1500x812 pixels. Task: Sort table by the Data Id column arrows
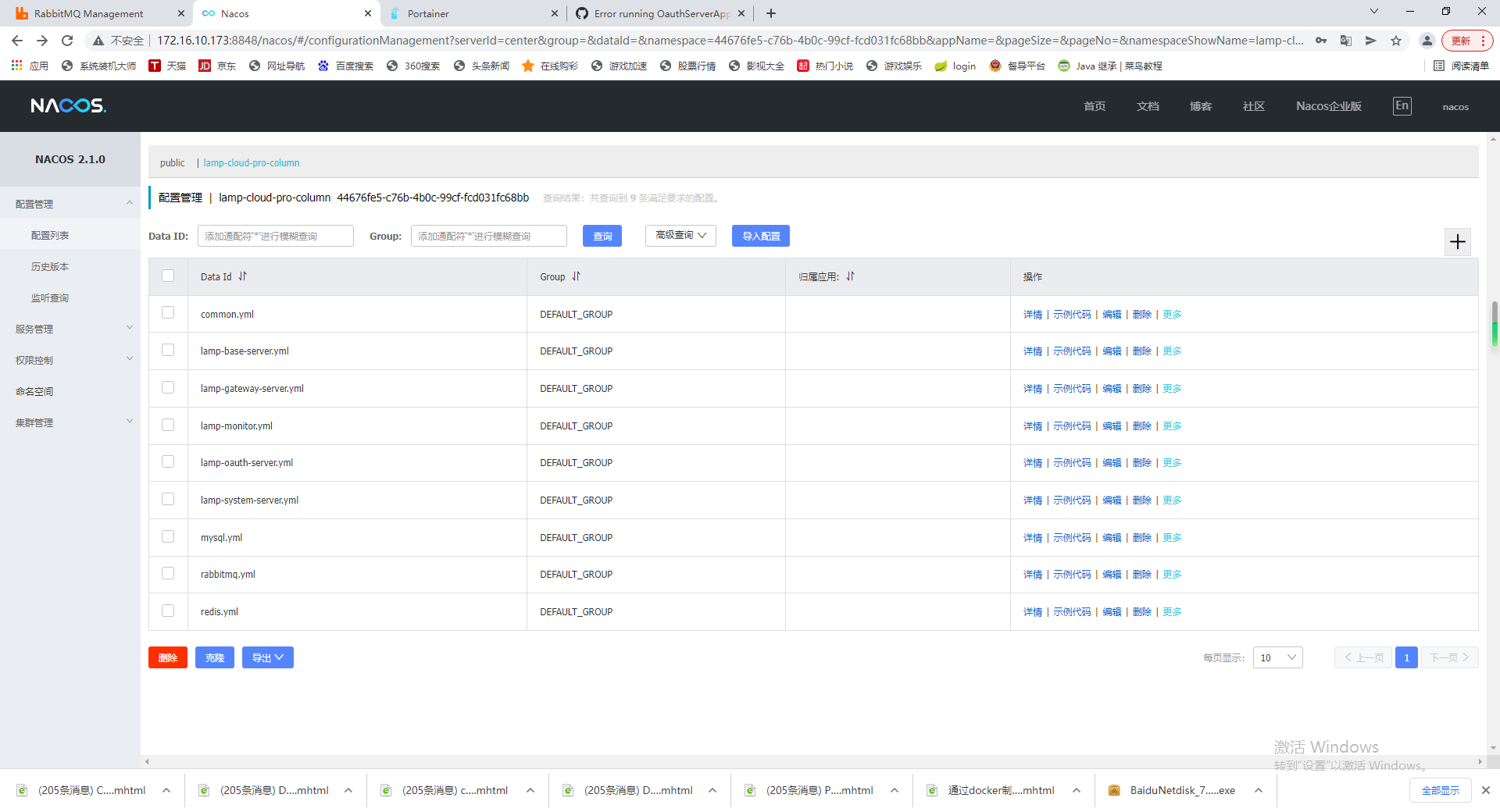(242, 276)
